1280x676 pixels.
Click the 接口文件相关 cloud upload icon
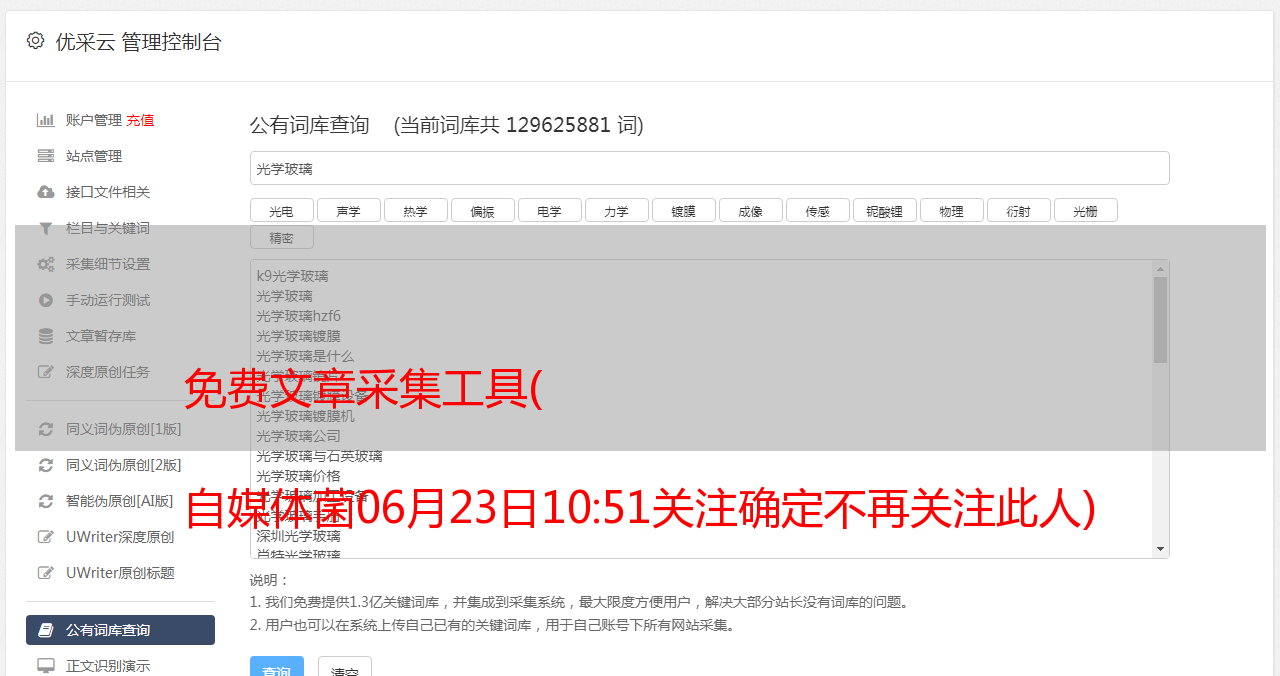tap(46, 192)
